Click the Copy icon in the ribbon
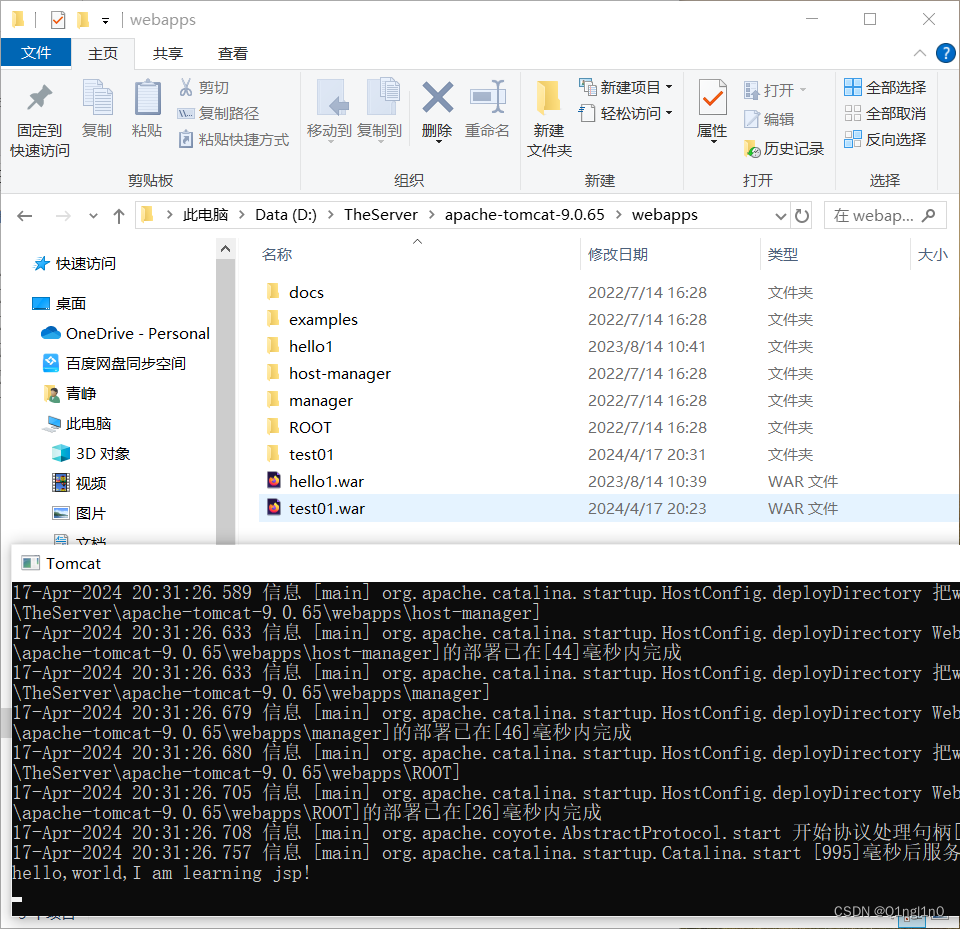The width and height of the screenshot is (960, 929). coord(97,97)
